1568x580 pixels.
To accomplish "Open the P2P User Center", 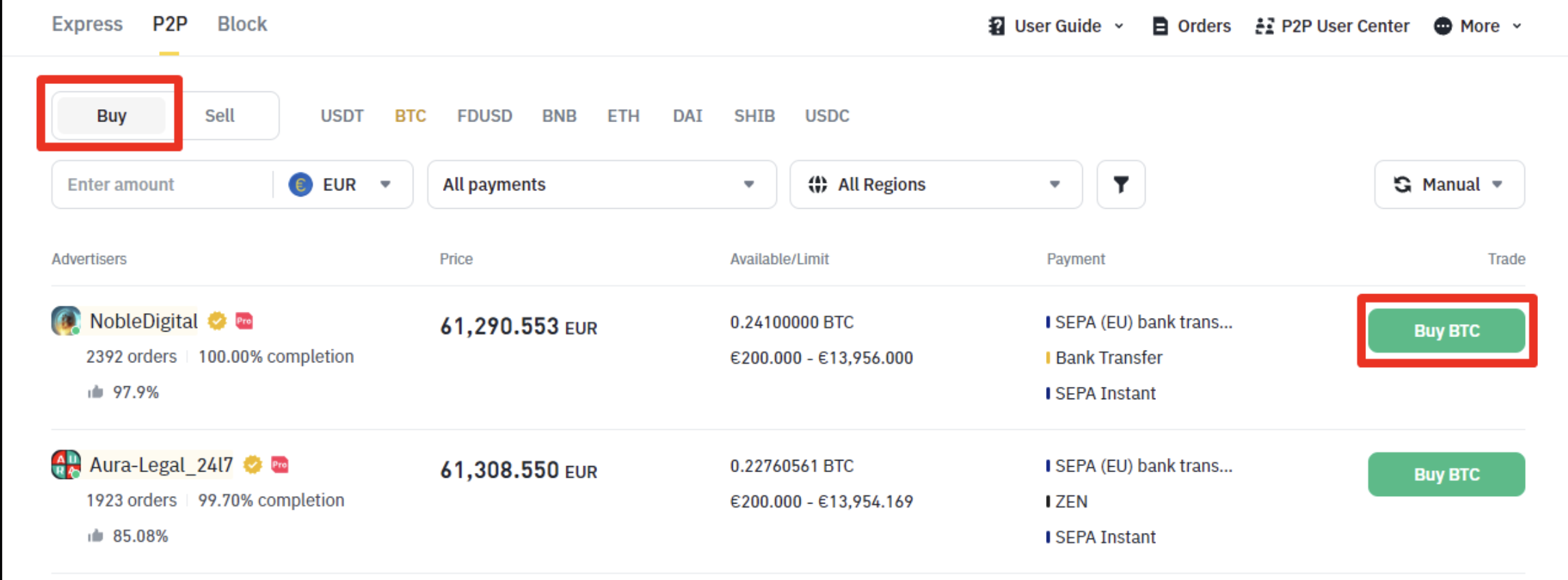I will [x=1332, y=26].
